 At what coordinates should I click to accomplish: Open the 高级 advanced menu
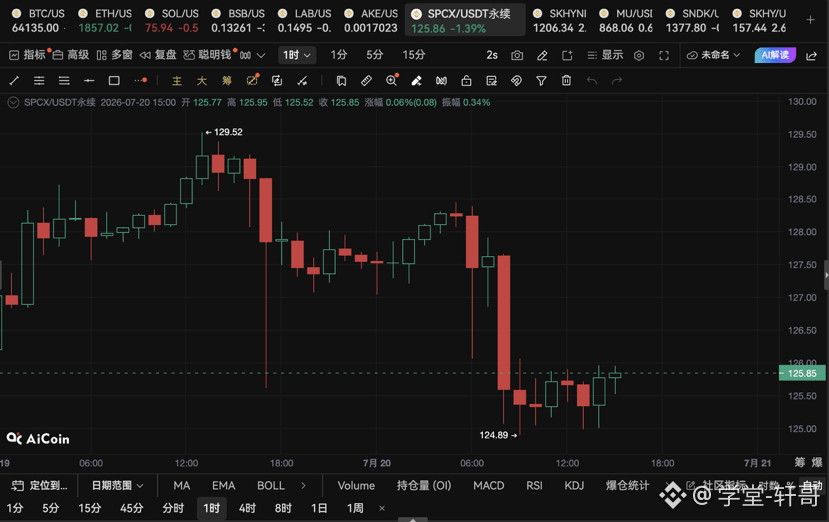point(71,54)
